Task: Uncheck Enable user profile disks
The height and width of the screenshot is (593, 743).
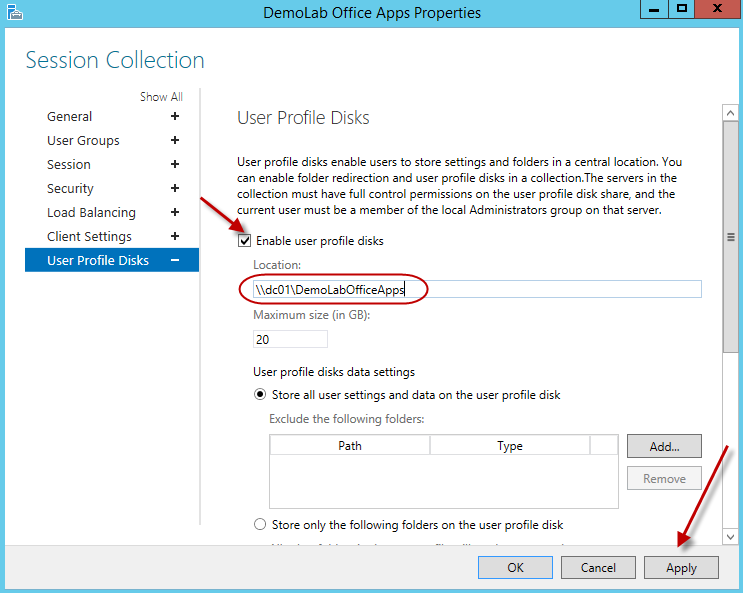Action: pos(245,241)
